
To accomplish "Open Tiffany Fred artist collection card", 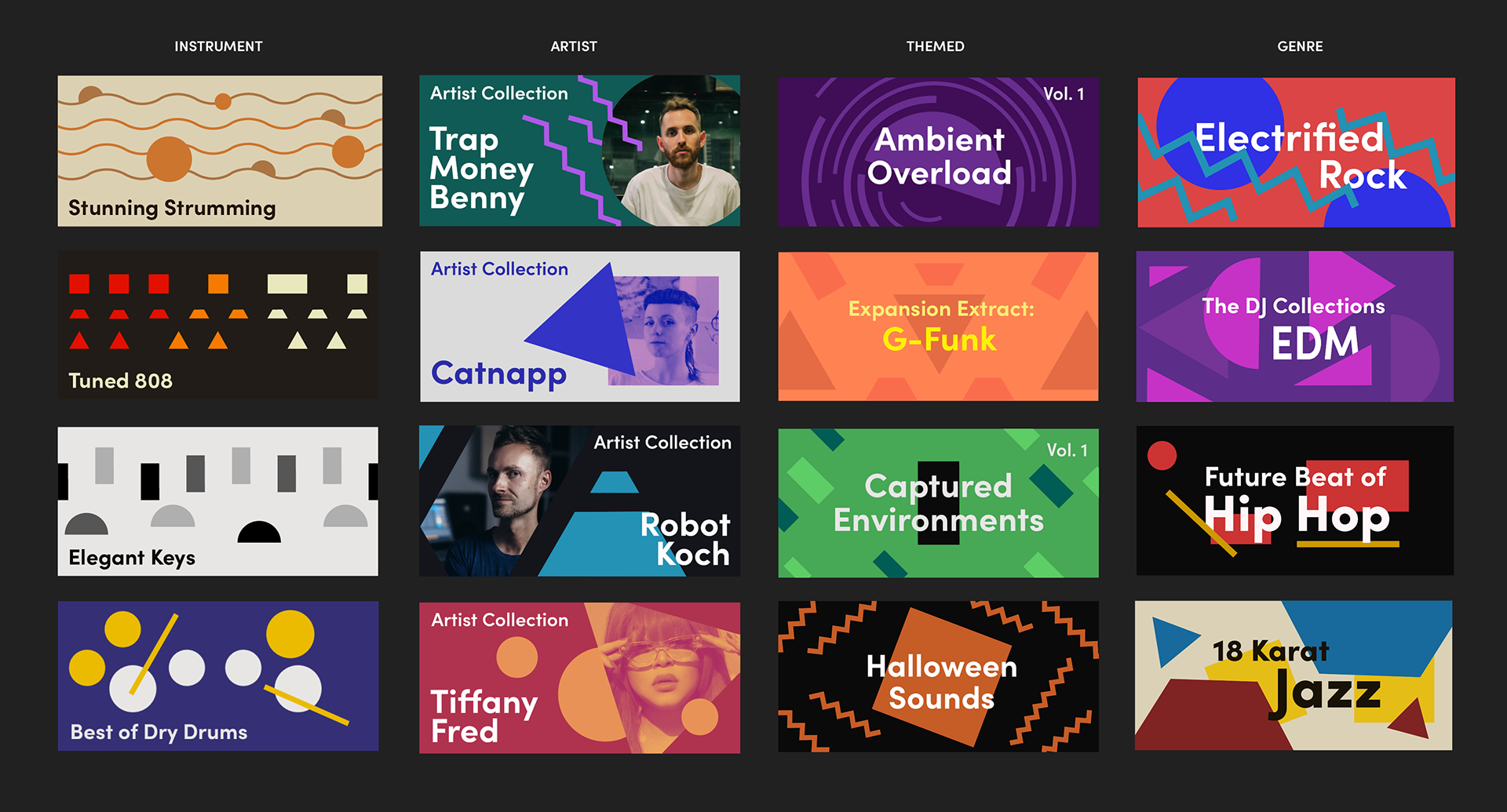I will [579, 678].
